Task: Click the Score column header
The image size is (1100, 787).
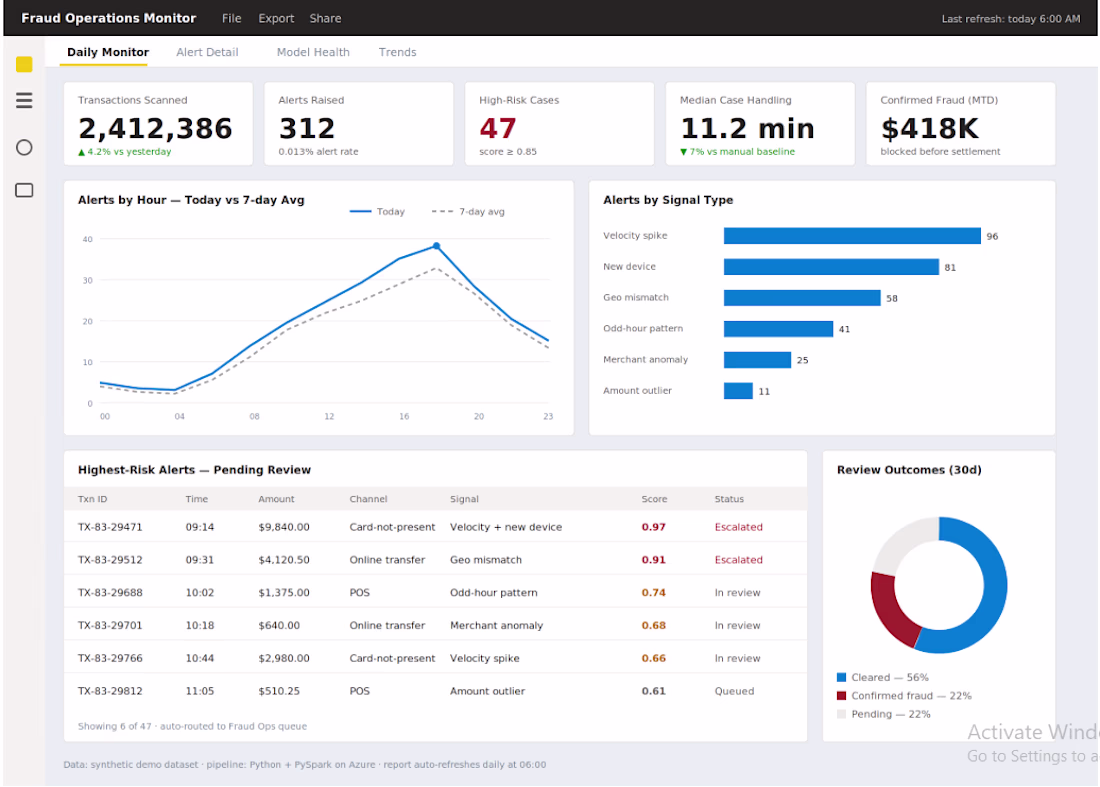Action: pos(654,499)
